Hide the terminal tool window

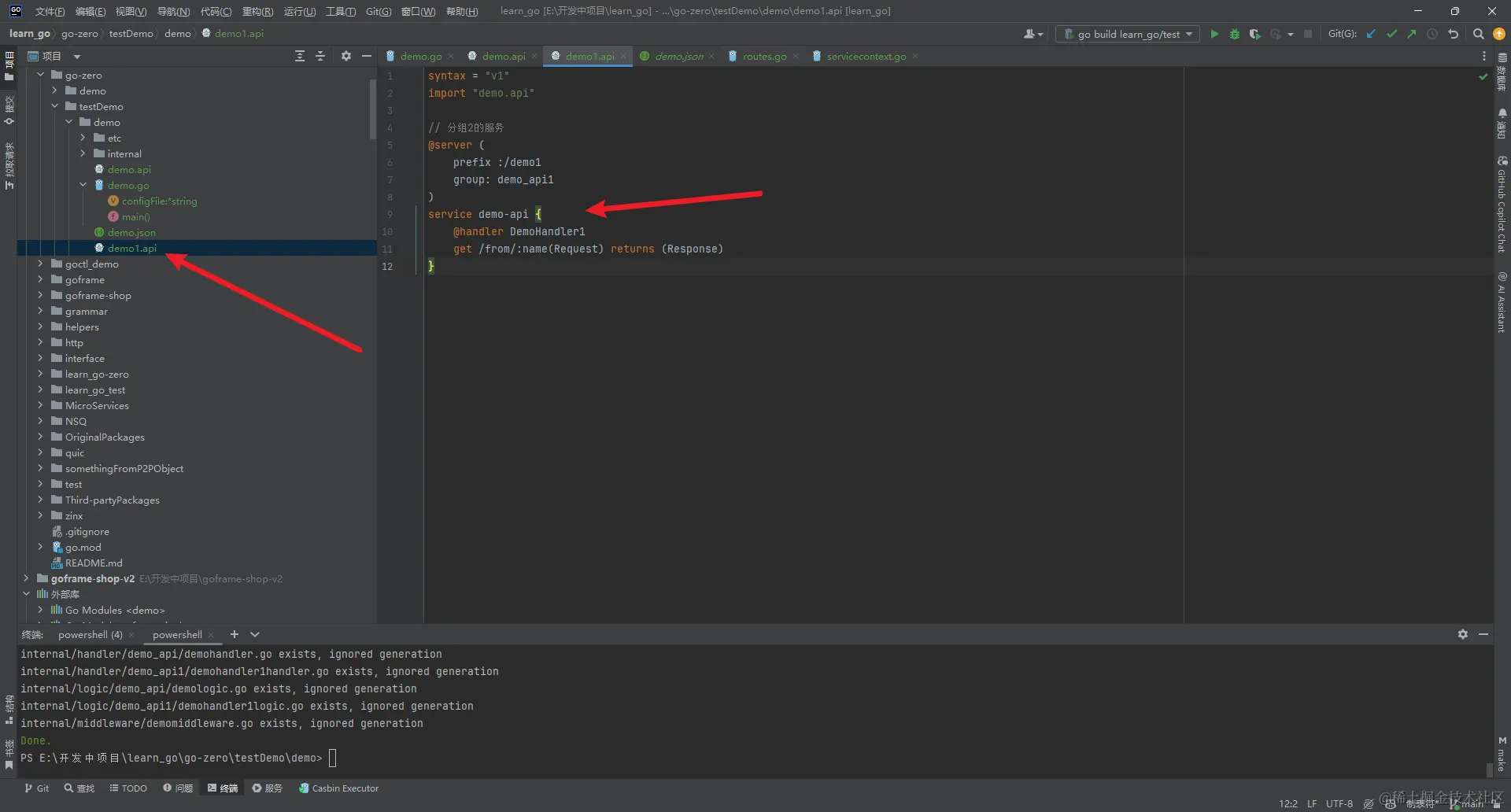(1483, 634)
